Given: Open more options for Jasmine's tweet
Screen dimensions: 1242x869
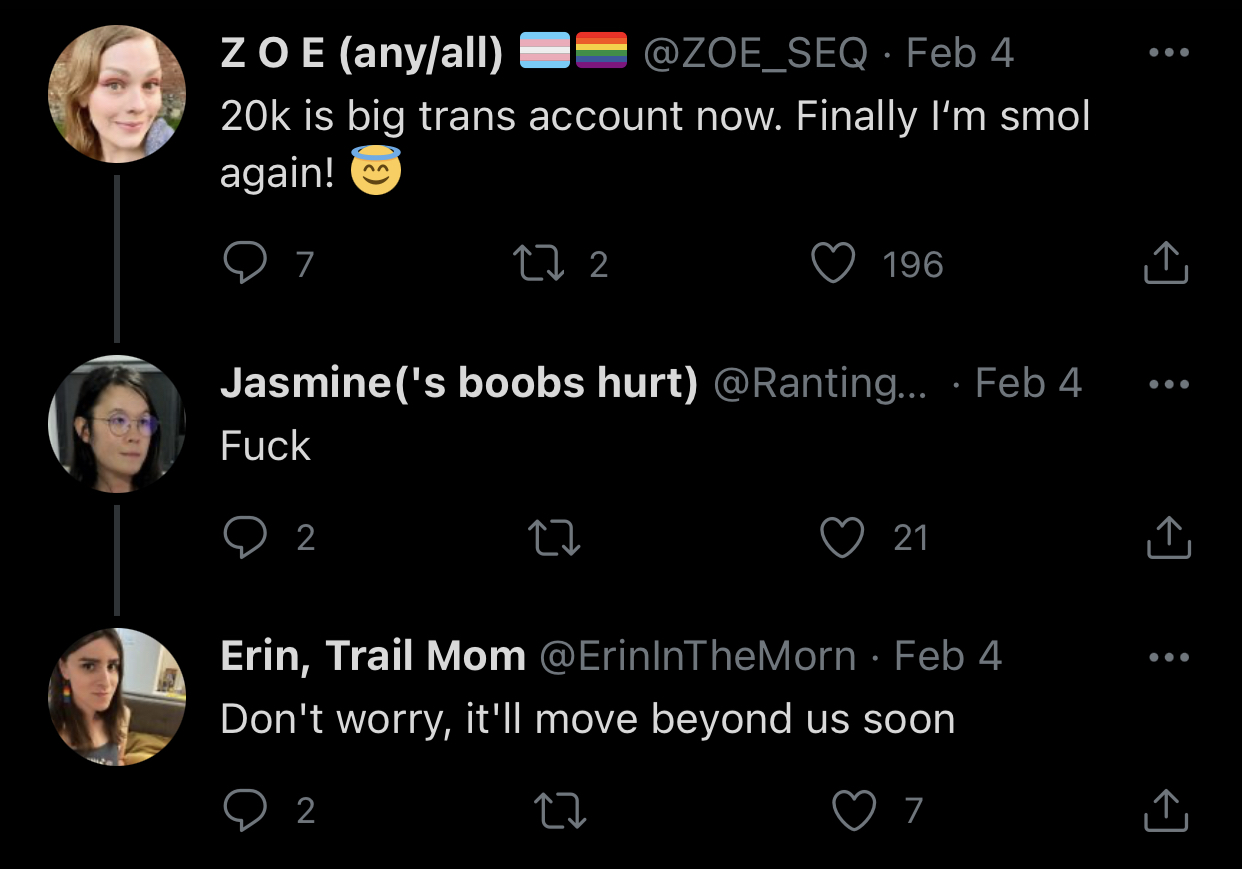Looking at the screenshot, I should point(1168,383).
